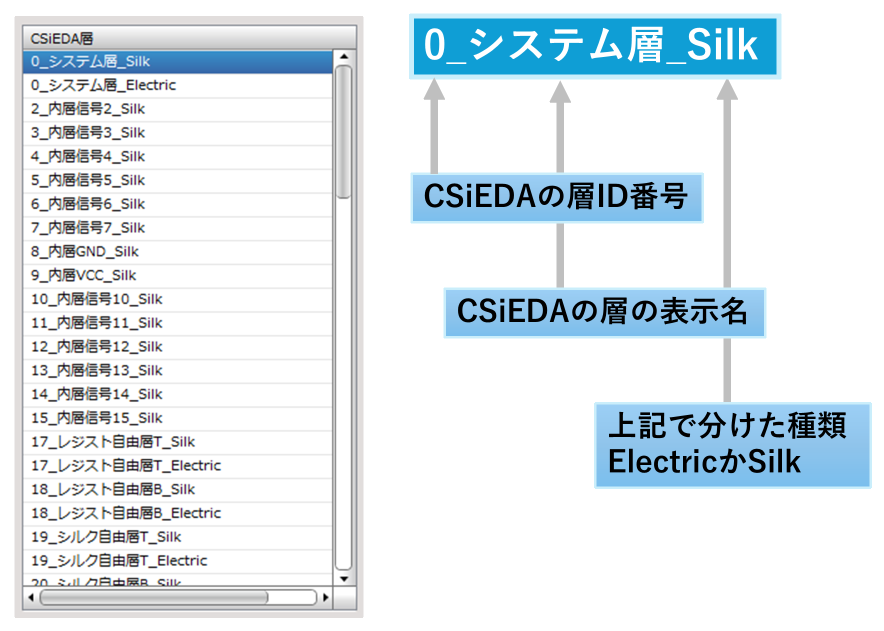Select the CSiEDA層 column header
Viewport: 884px width, 631px height.
[x=189, y=38]
